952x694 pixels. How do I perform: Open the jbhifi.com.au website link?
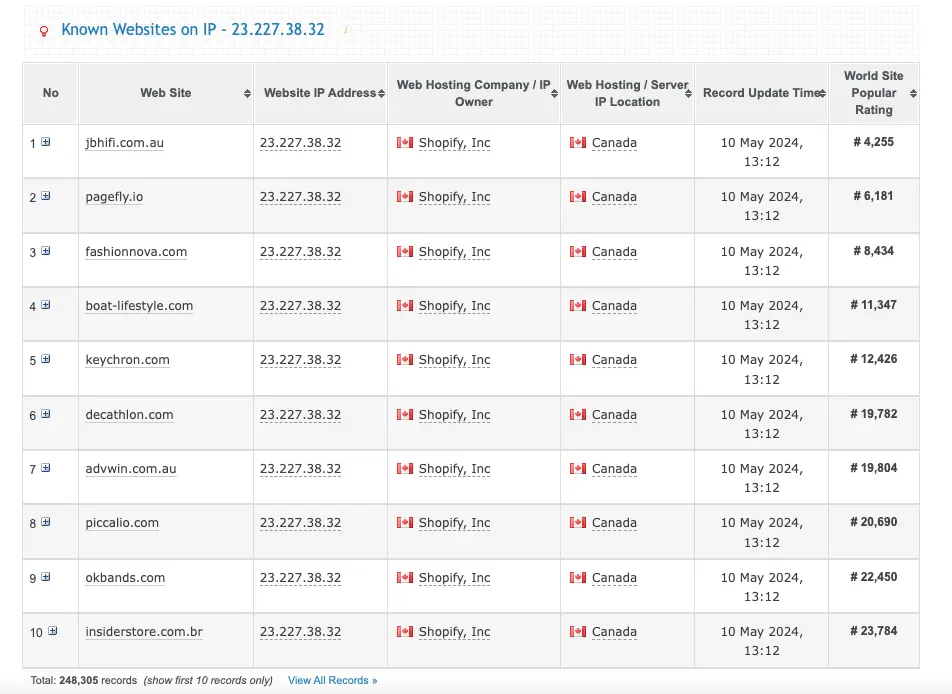pyautogui.click(x=123, y=142)
